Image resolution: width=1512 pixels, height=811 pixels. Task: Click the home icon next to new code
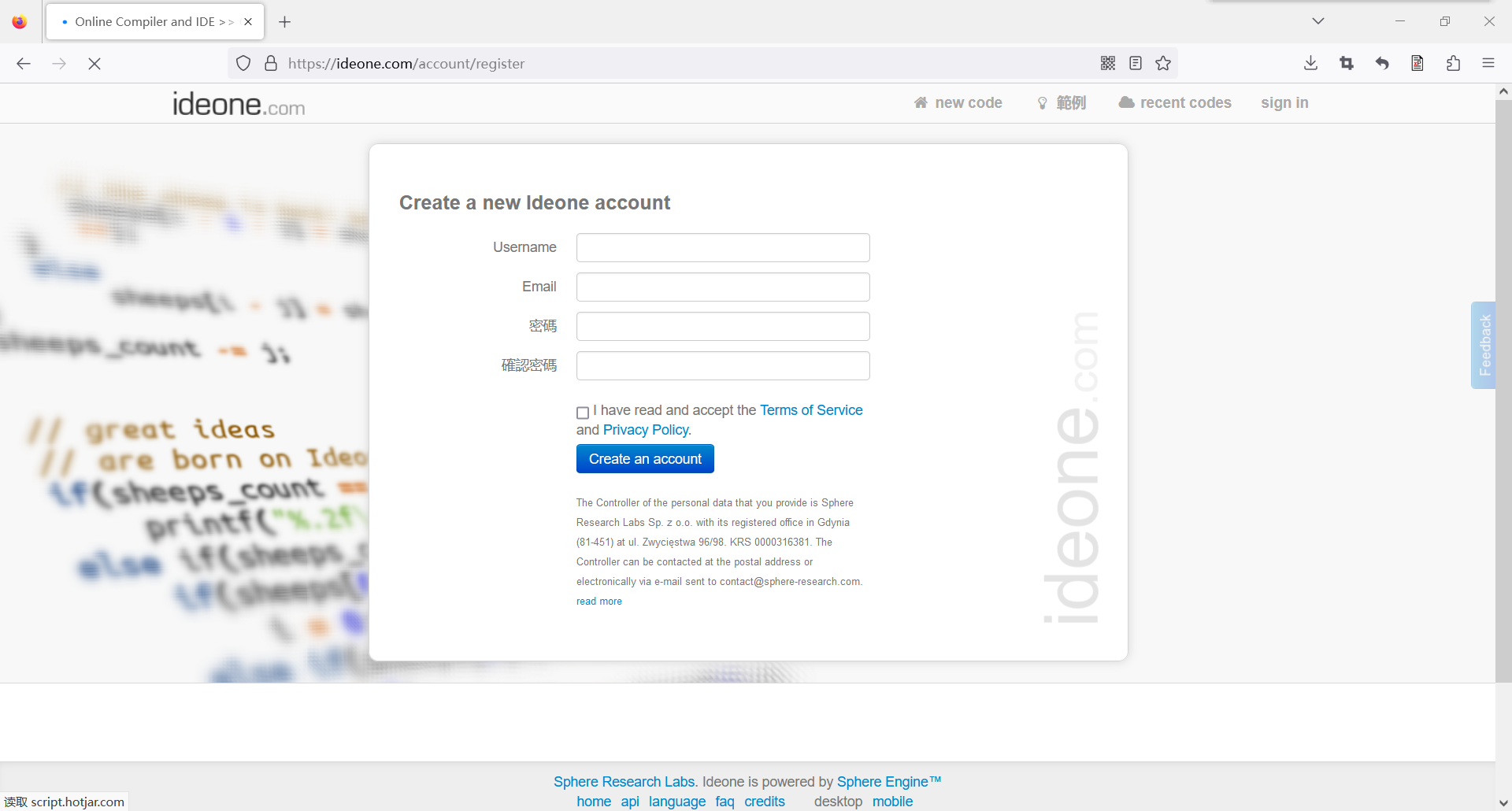click(921, 102)
